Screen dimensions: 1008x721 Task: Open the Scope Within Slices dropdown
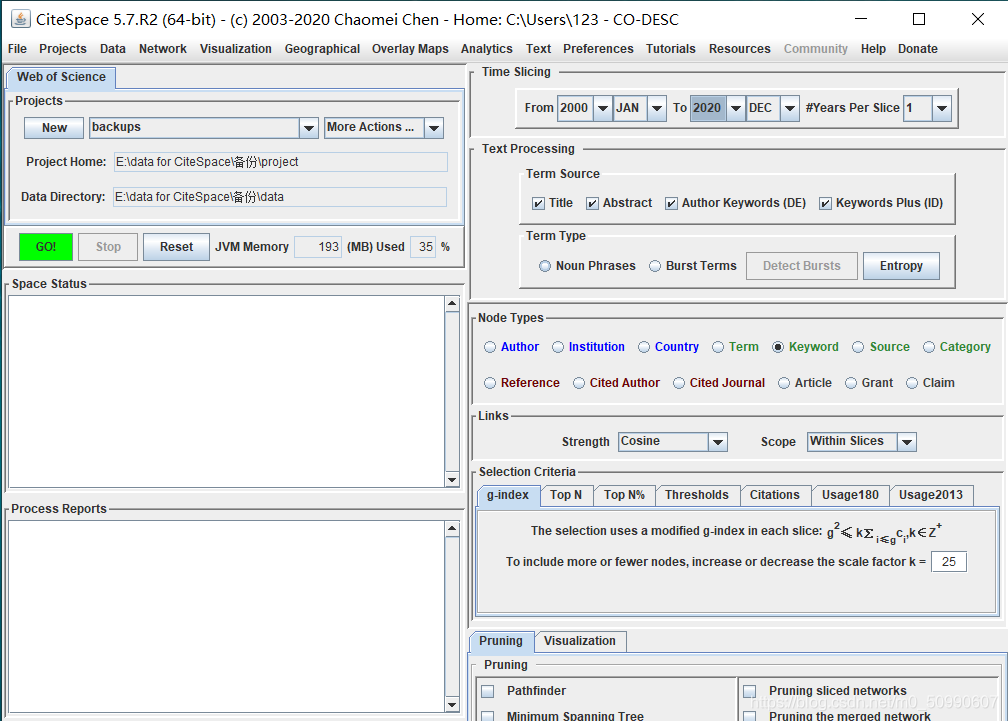pyautogui.click(x=907, y=441)
